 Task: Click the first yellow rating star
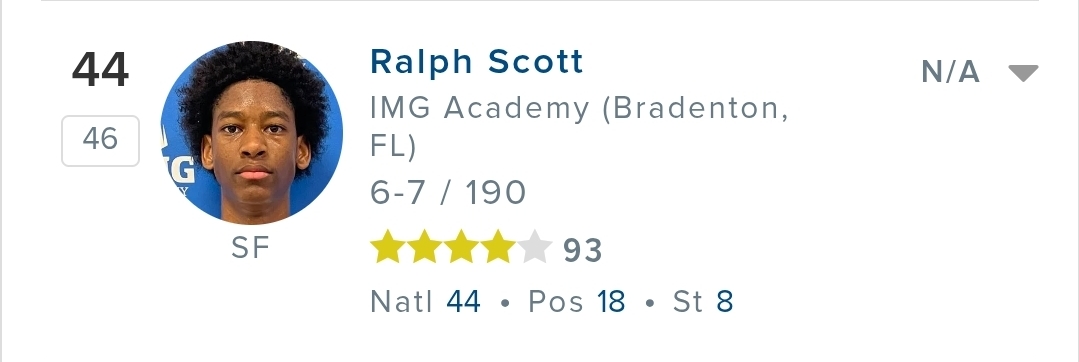point(387,248)
